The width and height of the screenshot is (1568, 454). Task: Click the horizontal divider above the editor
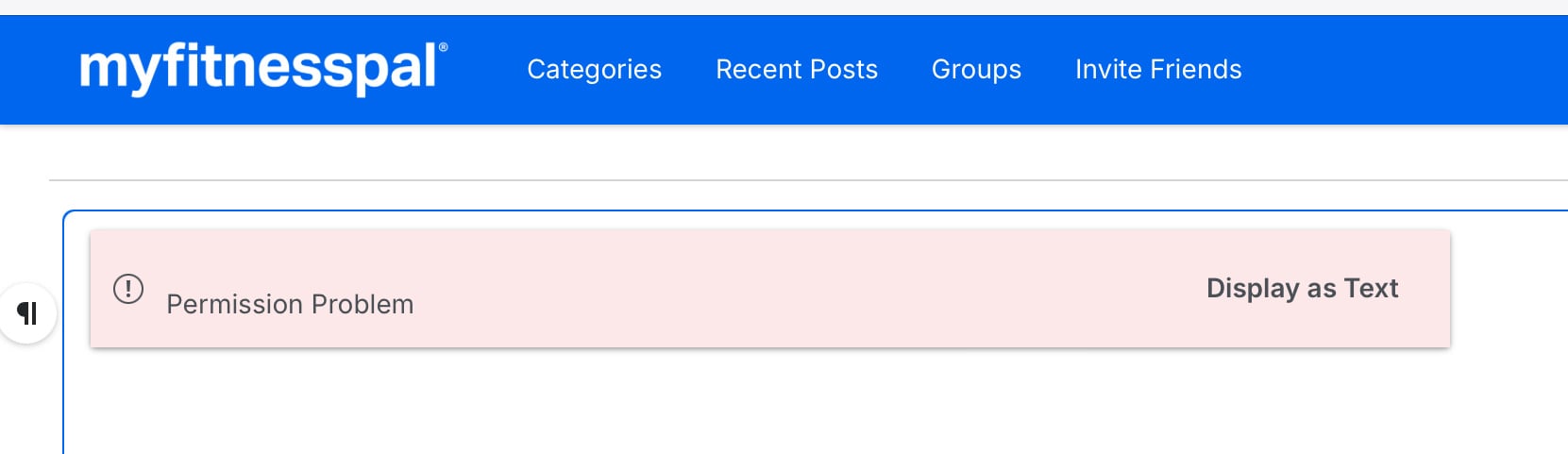pyautogui.click(x=808, y=179)
